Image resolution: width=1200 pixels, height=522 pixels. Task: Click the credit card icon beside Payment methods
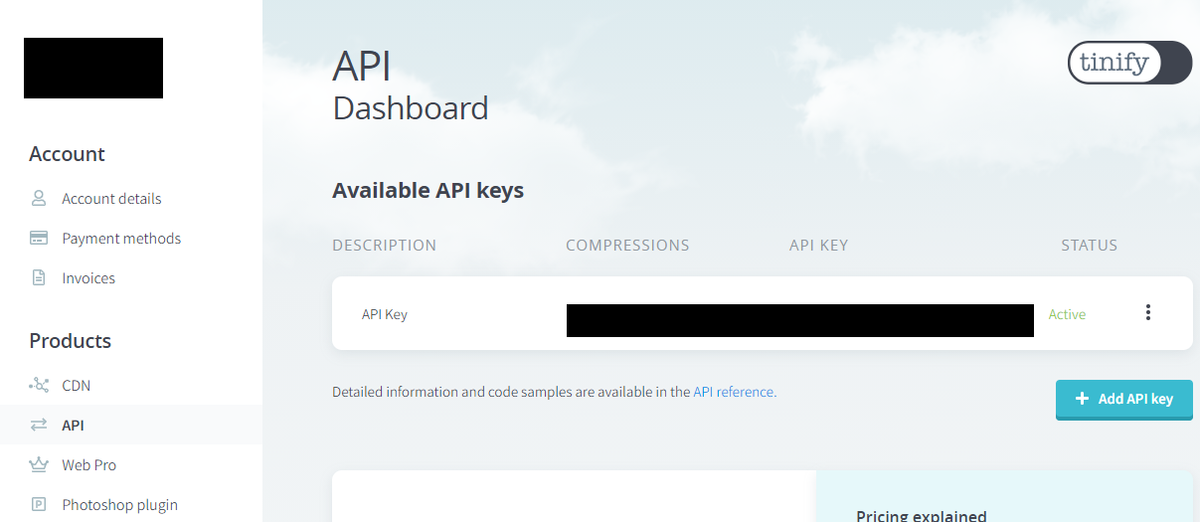[x=39, y=238]
